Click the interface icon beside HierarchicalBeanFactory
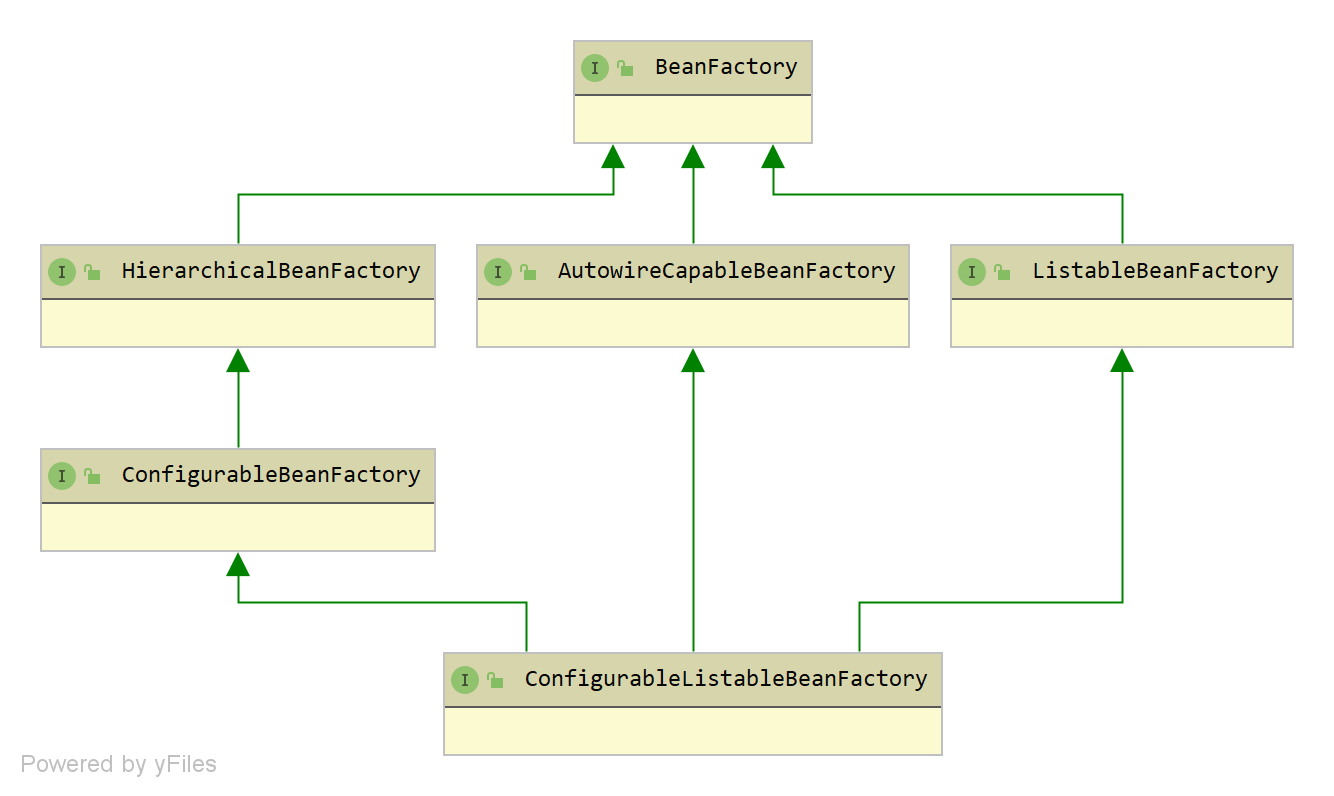The image size is (1334, 796). pos(62,272)
